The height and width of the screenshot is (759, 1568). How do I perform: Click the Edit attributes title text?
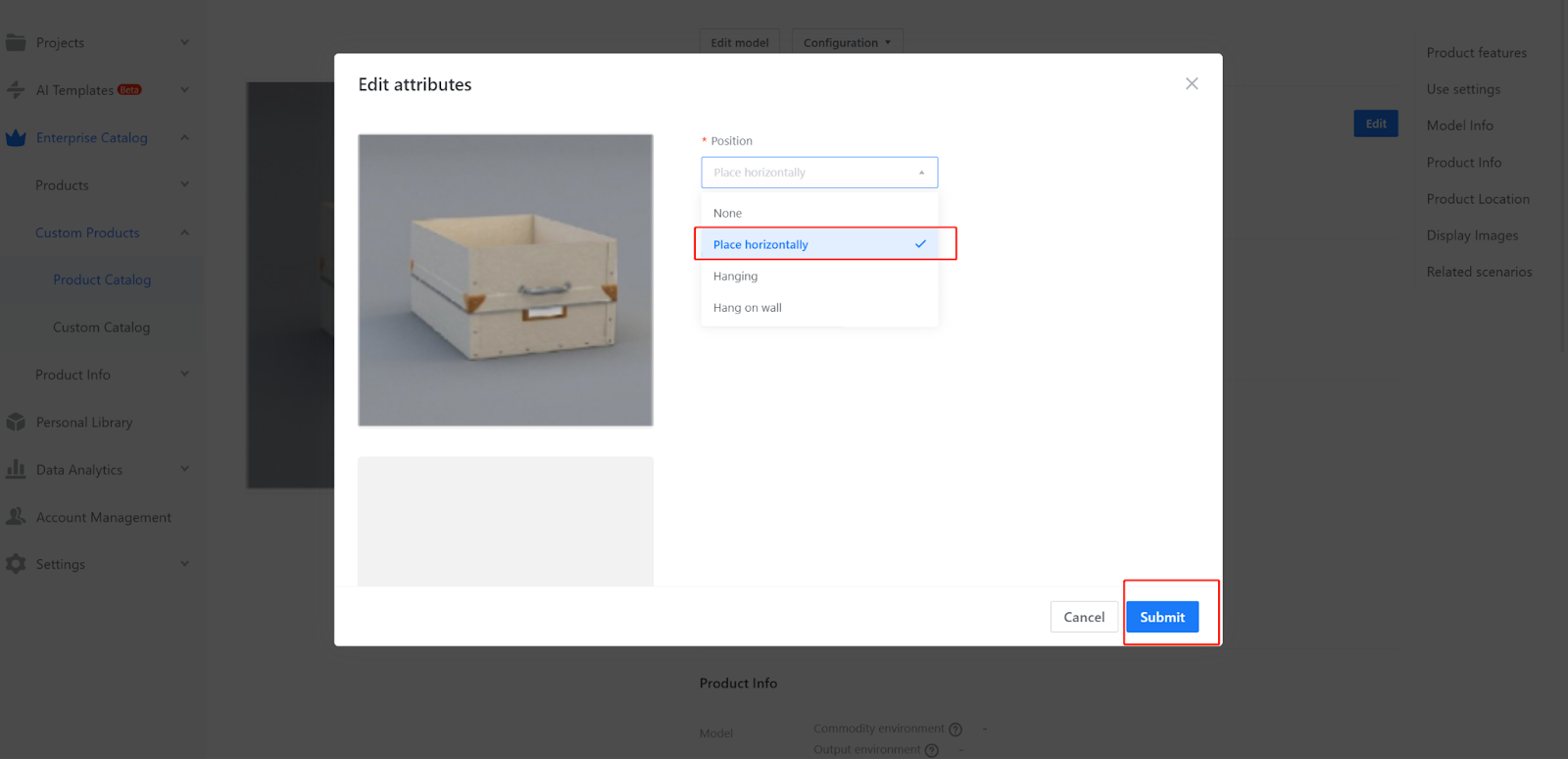click(x=415, y=84)
